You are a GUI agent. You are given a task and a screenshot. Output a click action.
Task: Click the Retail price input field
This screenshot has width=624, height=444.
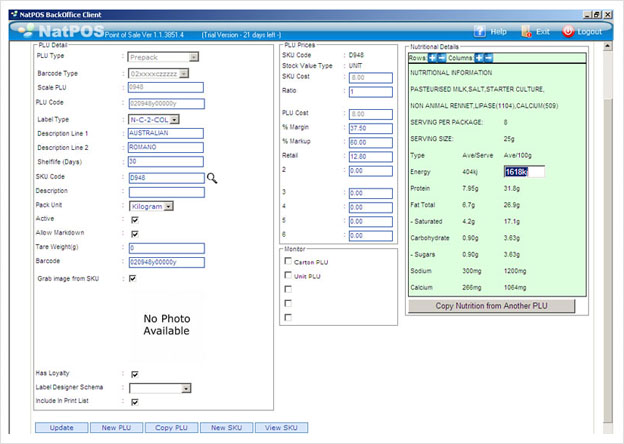click(370, 157)
